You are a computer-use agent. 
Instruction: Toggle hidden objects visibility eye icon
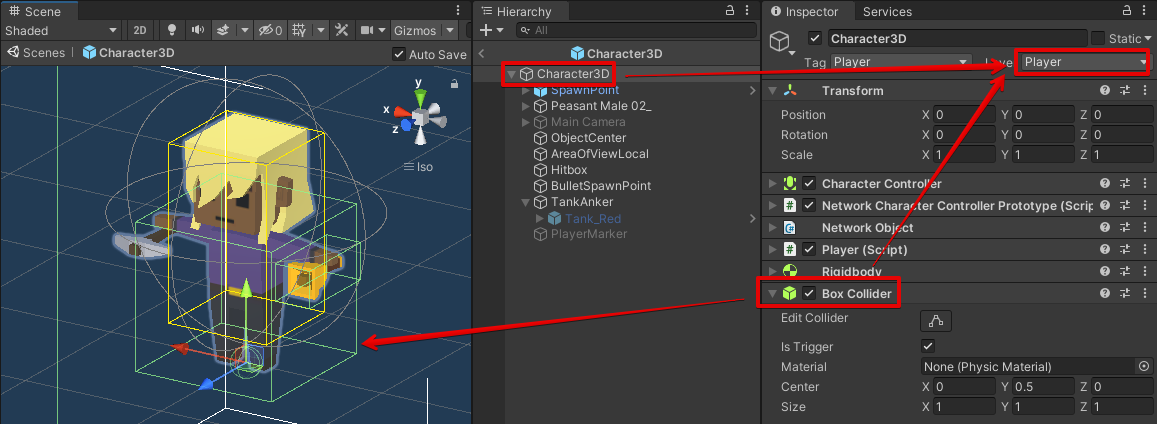(269, 30)
